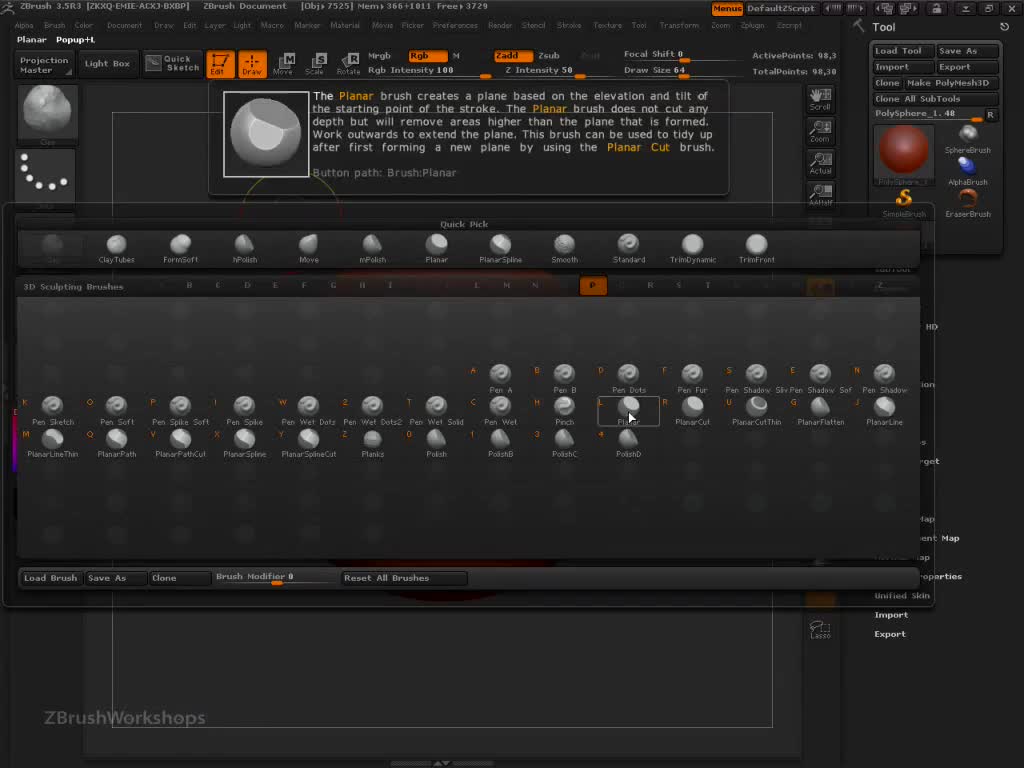
Task: Open the Transform menu
Action: coord(679,25)
